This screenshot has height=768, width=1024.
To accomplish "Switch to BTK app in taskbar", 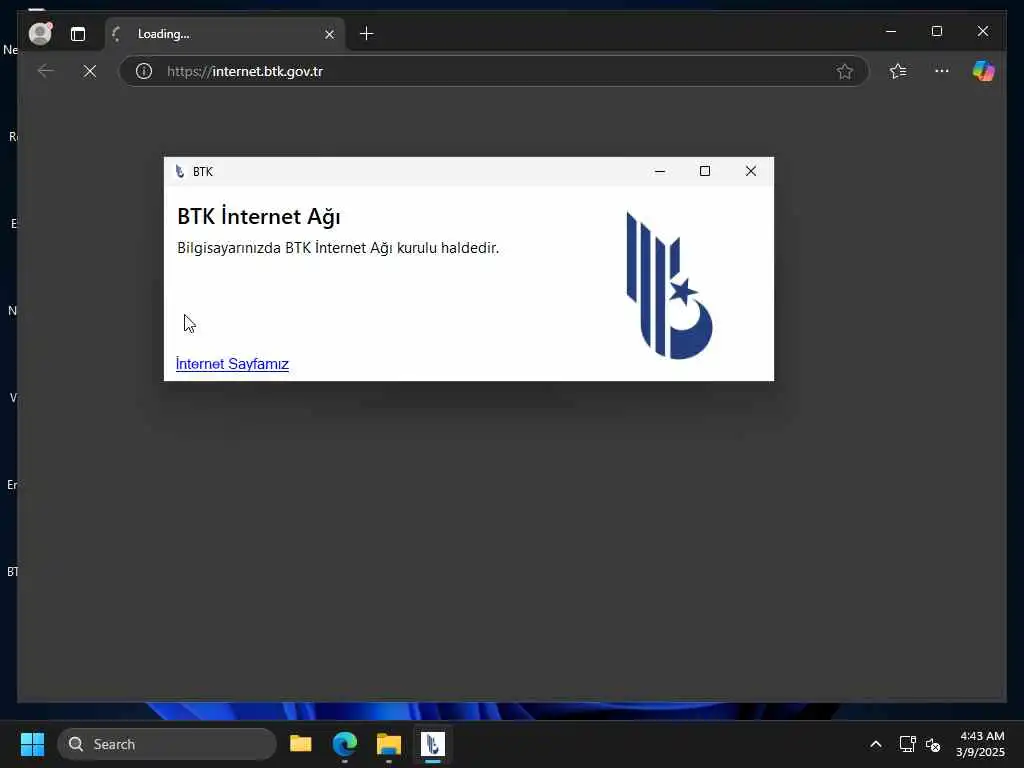I will [x=432, y=744].
